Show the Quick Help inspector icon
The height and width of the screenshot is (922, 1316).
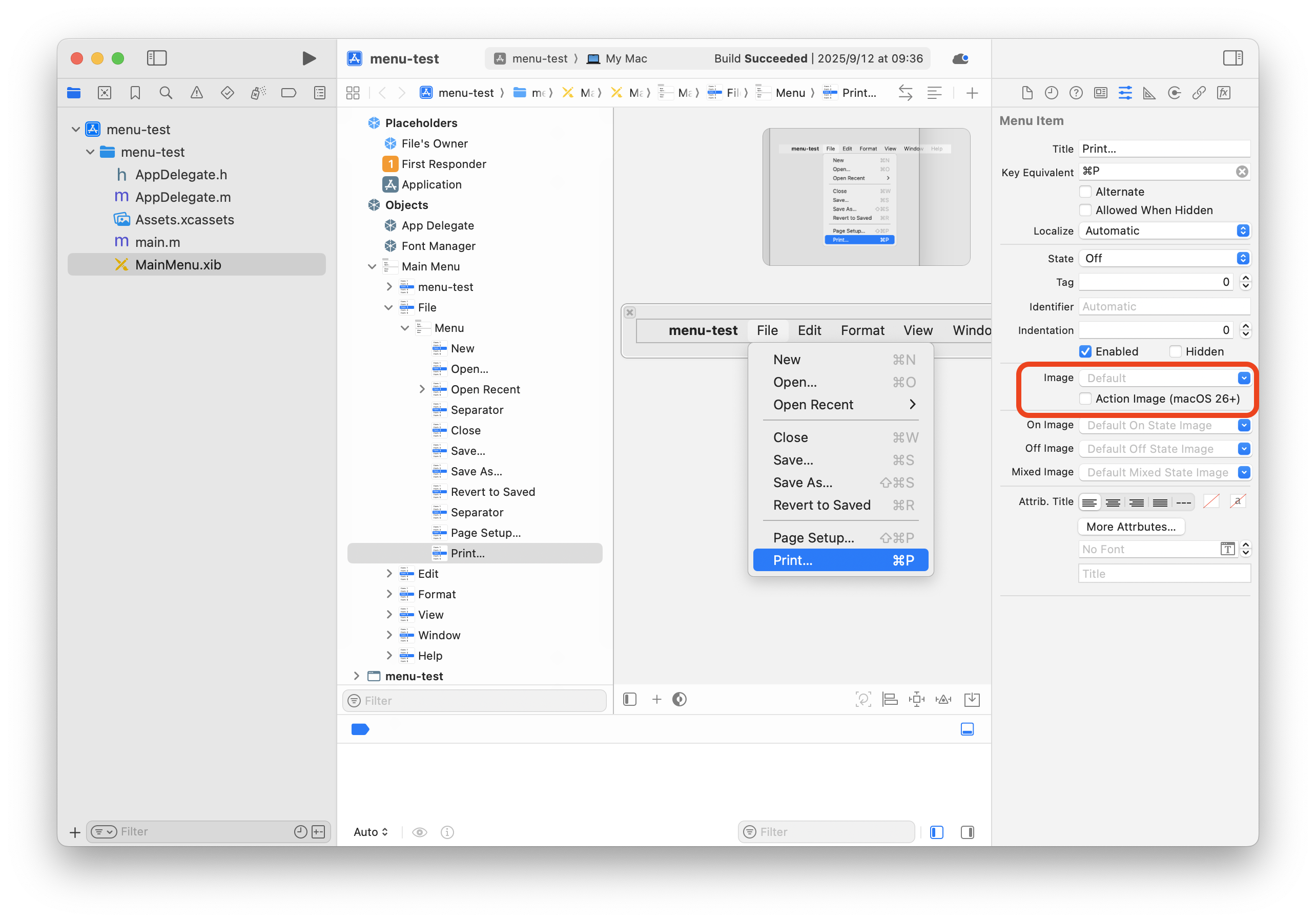pos(1076,93)
